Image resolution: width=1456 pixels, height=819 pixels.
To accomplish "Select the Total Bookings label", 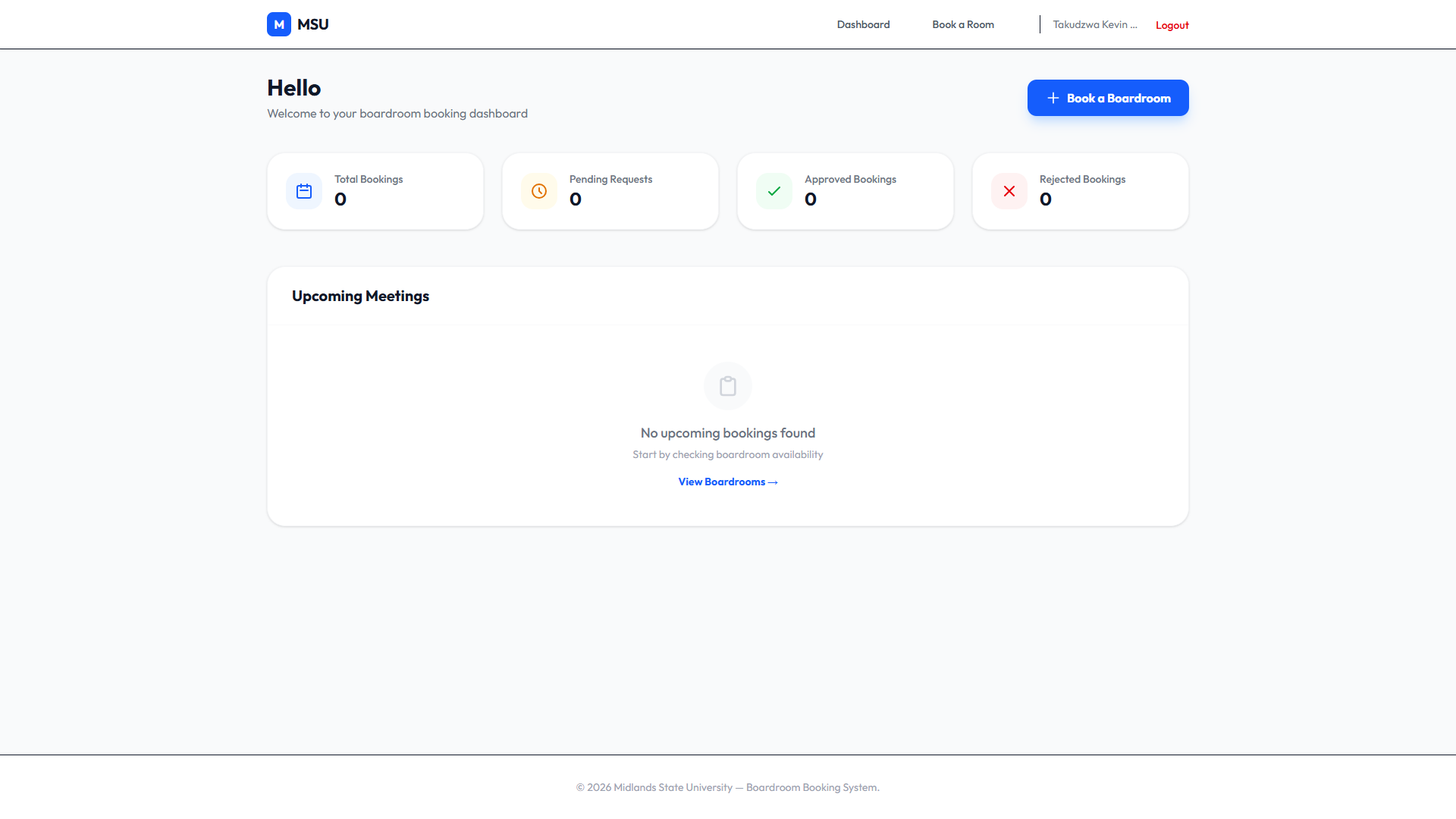I will tap(369, 179).
